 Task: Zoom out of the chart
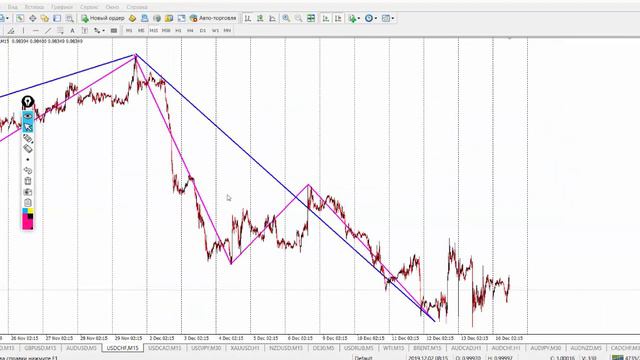click(298, 18)
